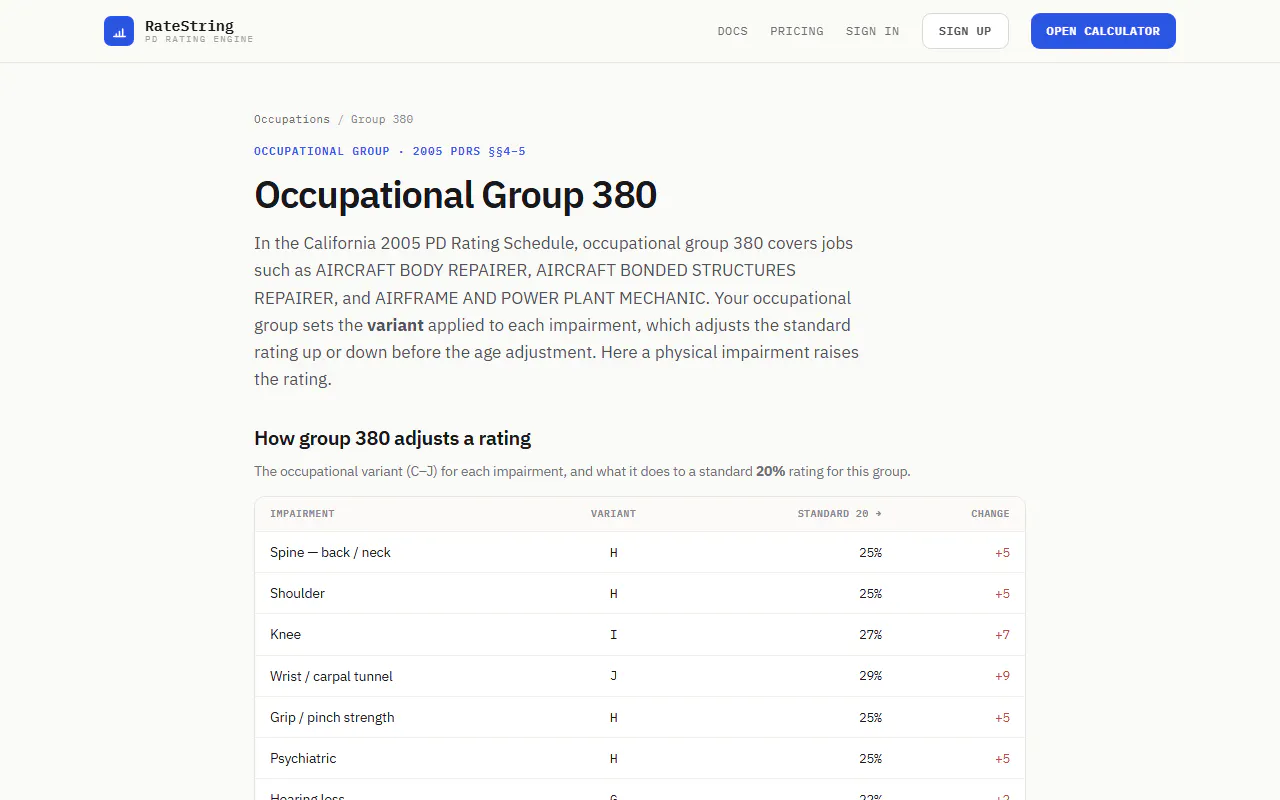Click the Sign Up button
The image size is (1280, 800).
point(965,31)
